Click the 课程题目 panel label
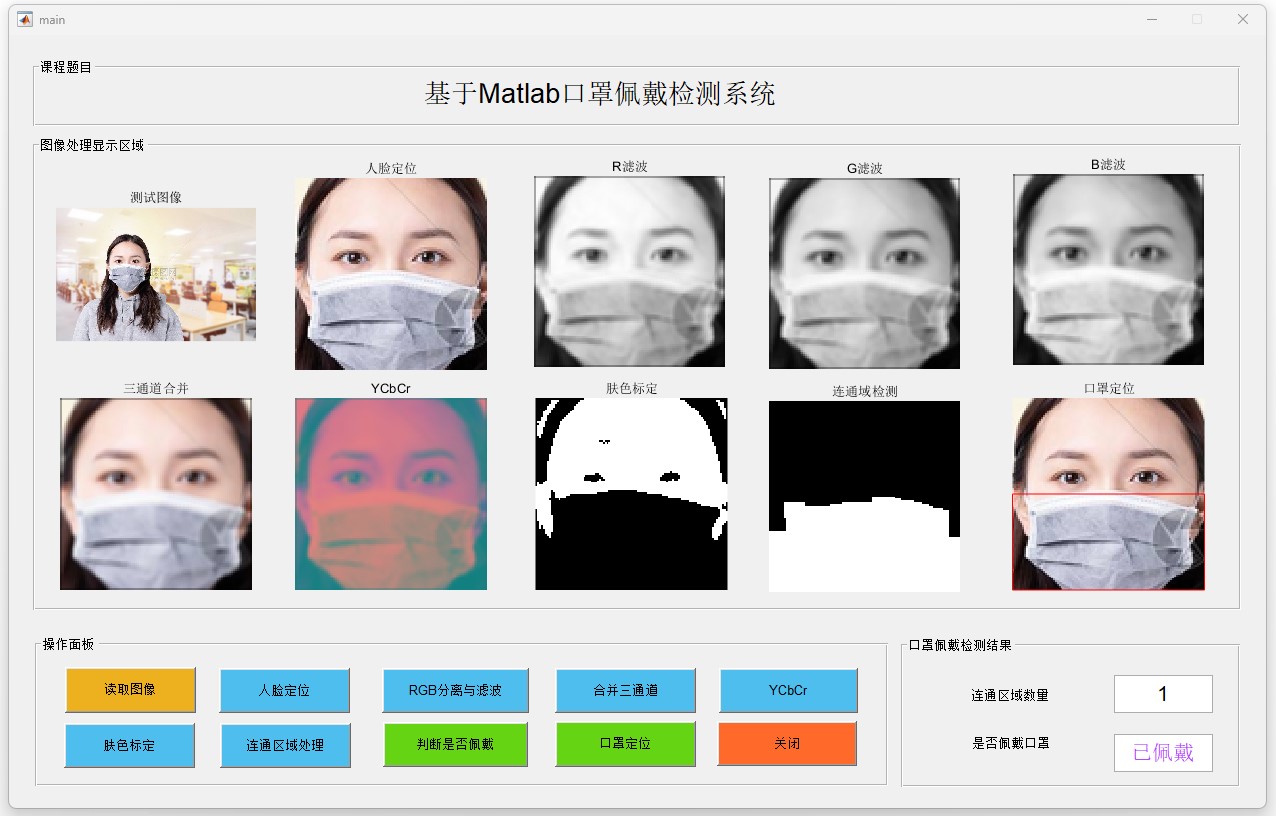Image resolution: width=1276 pixels, height=816 pixels. [x=66, y=67]
